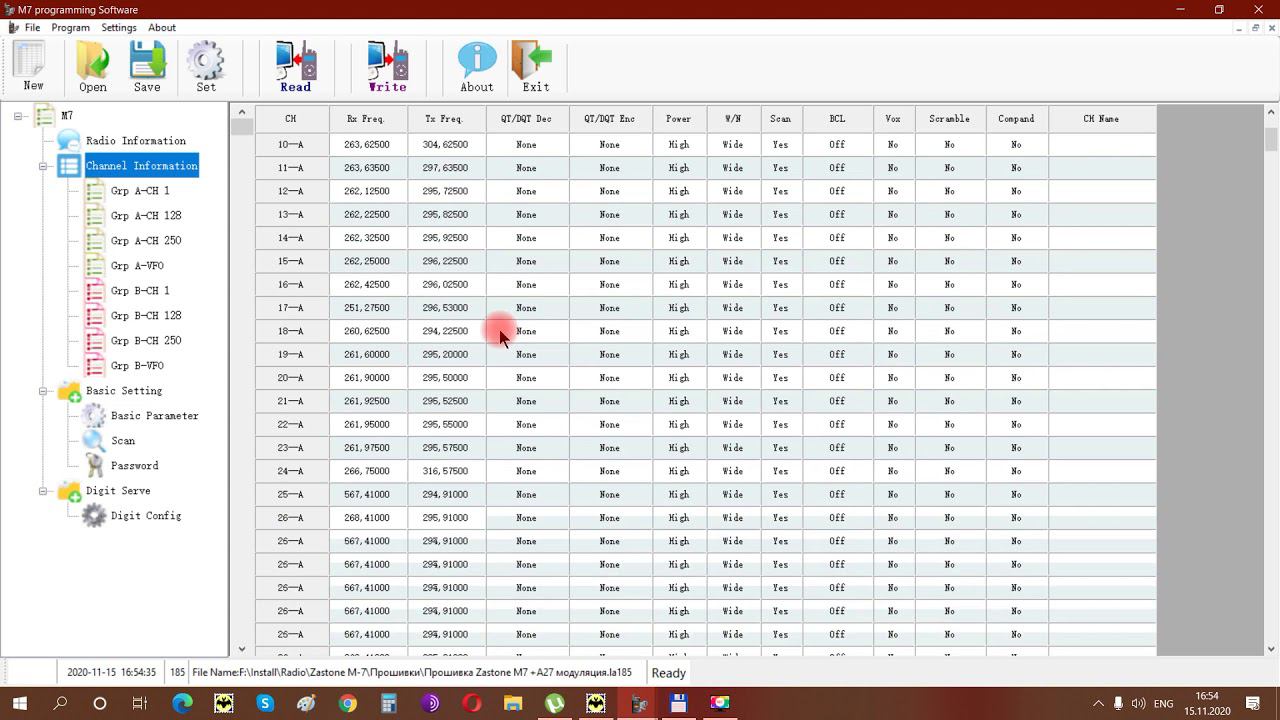The width and height of the screenshot is (1280, 720).
Task: Click the QT/DQT Dec column header
Action: point(527,119)
